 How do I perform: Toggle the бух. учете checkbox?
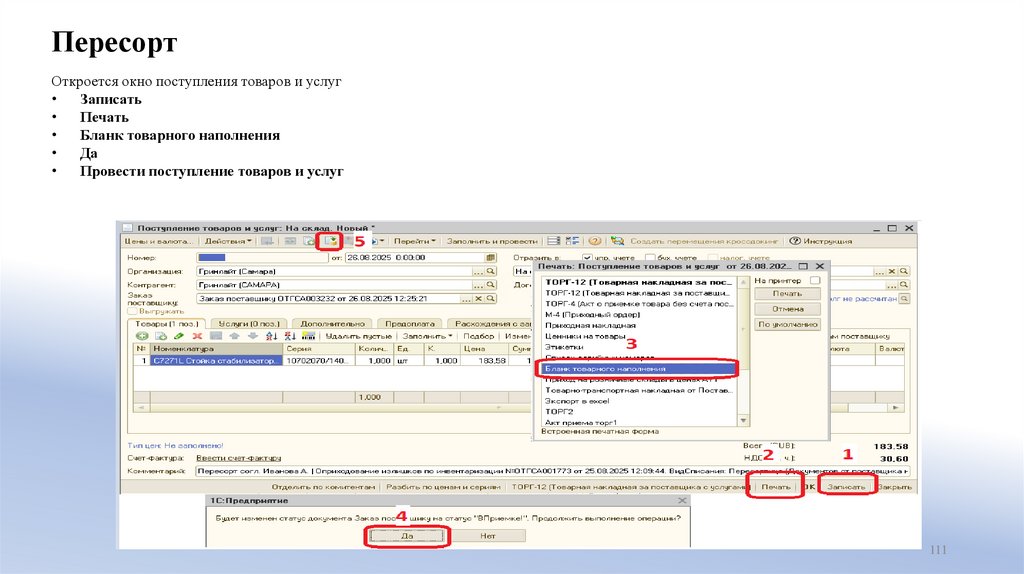tap(650, 258)
